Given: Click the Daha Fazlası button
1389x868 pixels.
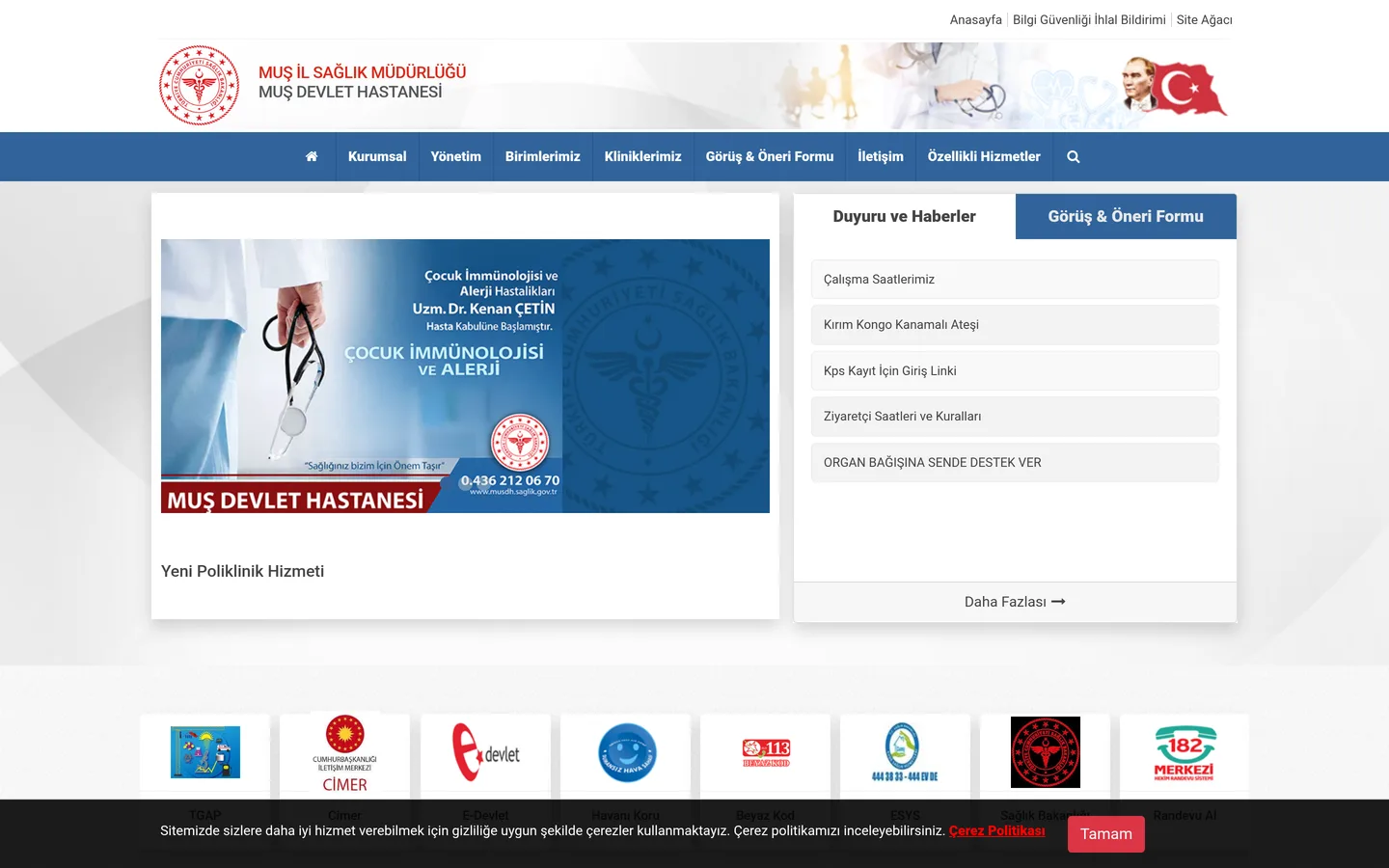Looking at the screenshot, I should tap(1015, 602).
